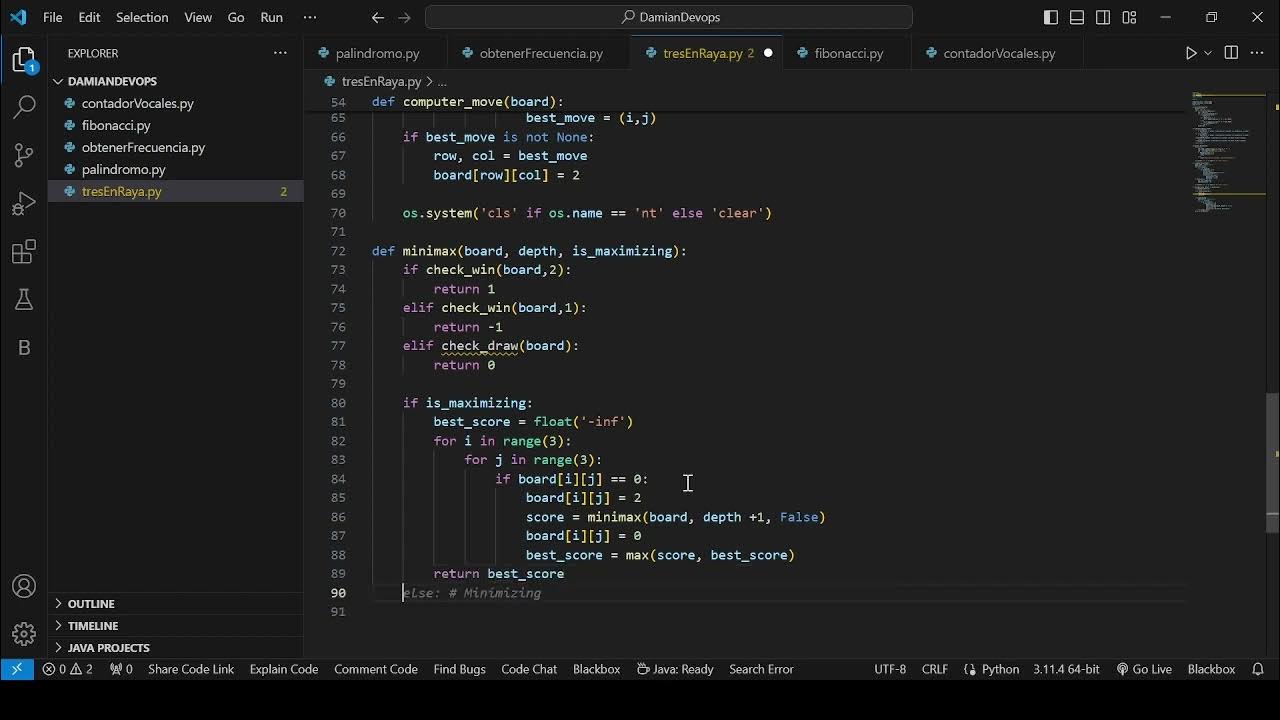Image resolution: width=1280 pixels, height=720 pixels.
Task: Open the Selection menu
Action: point(142,17)
